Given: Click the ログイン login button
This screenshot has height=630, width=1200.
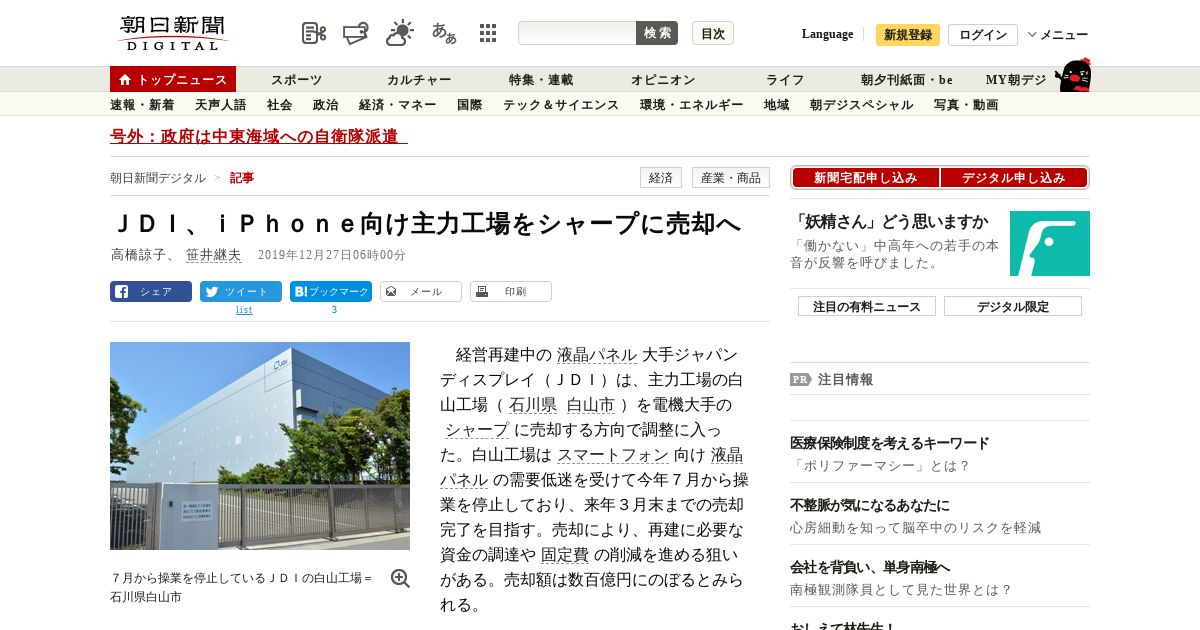Looking at the screenshot, I should 983,35.
